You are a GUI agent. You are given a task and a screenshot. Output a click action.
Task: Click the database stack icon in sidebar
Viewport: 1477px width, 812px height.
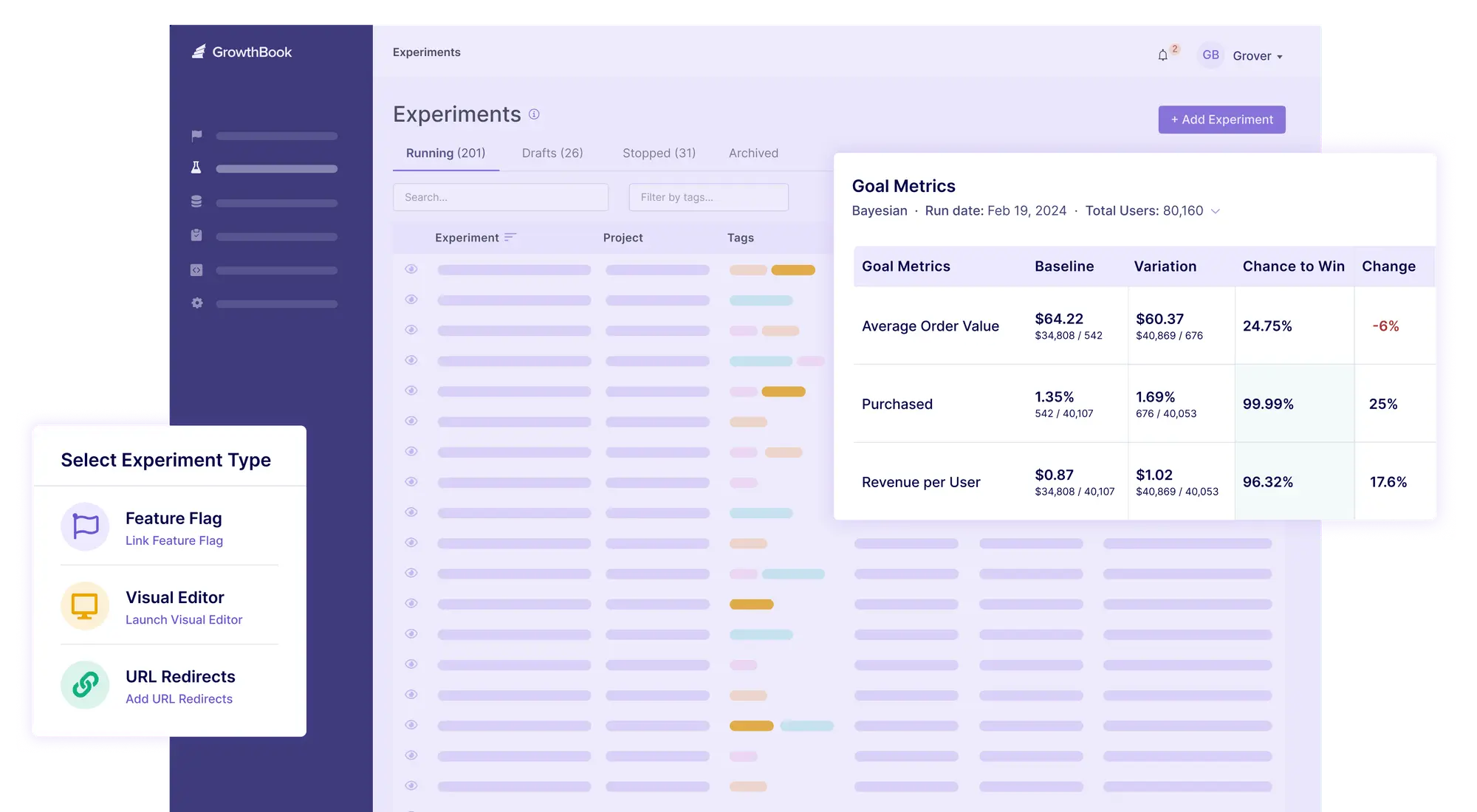coord(196,202)
